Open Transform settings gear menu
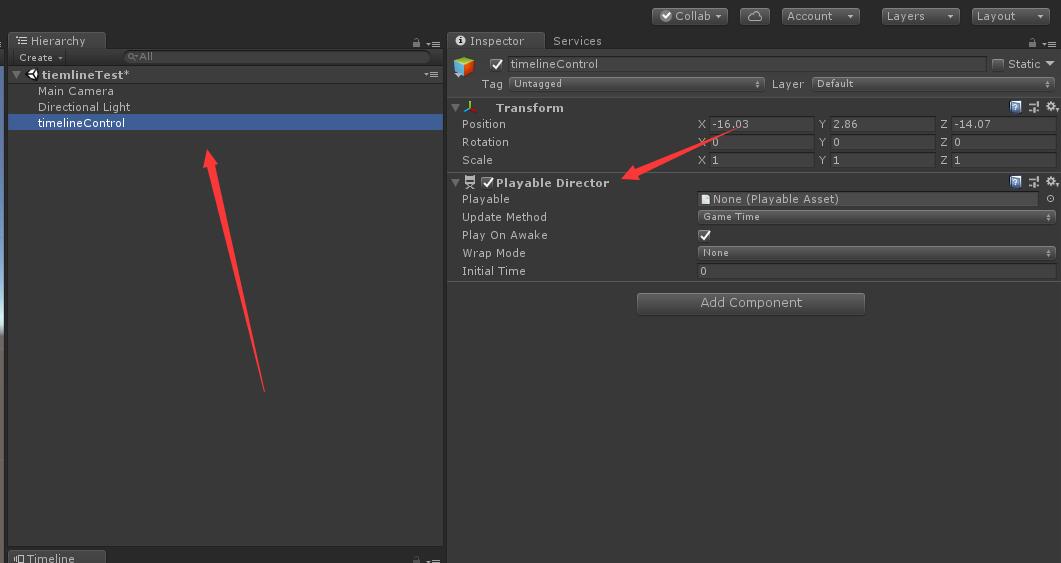This screenshot has width=1061, height=563. (1052, 107)
